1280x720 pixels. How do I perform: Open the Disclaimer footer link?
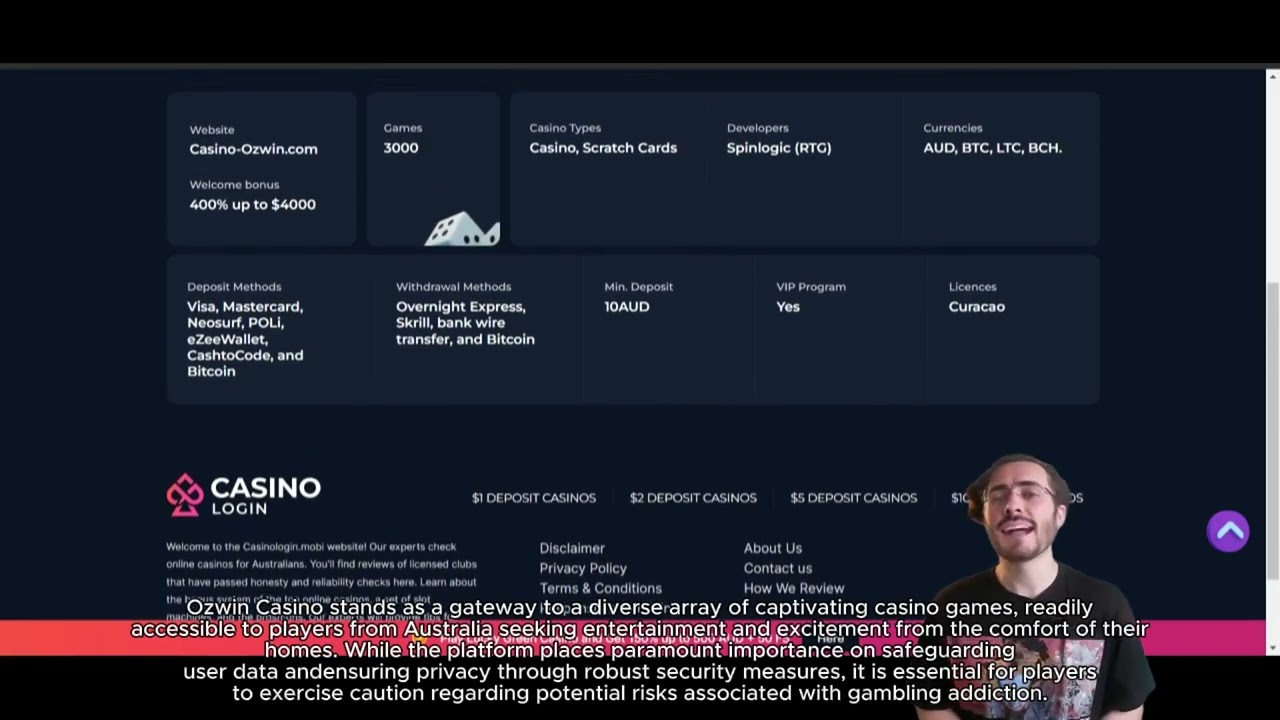(572, 548)
